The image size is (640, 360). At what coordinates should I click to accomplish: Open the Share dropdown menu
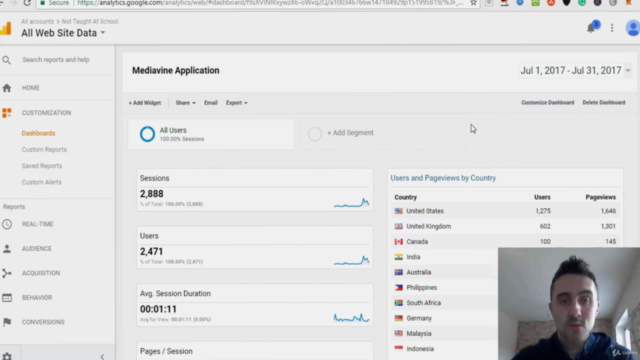click(185, 103)
